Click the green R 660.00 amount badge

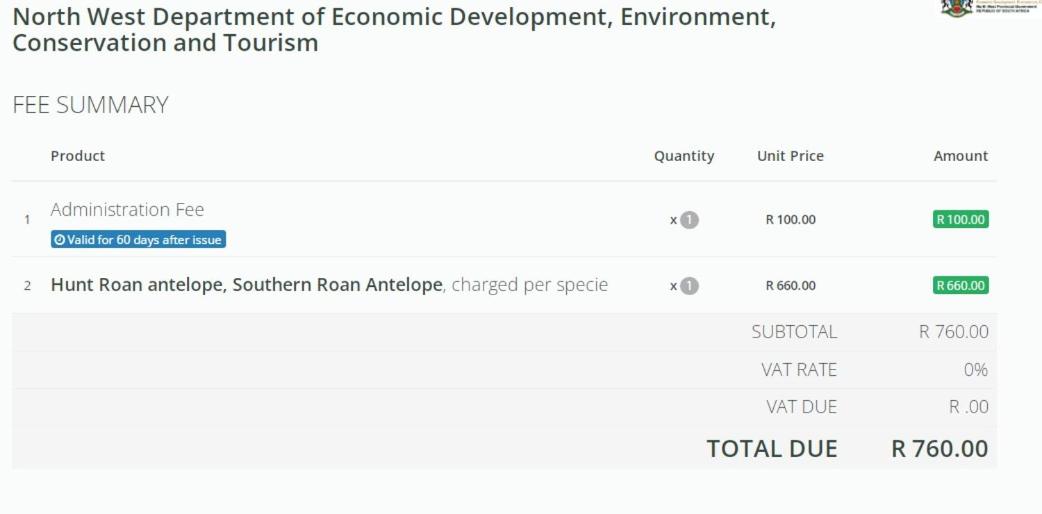(960, 286)
